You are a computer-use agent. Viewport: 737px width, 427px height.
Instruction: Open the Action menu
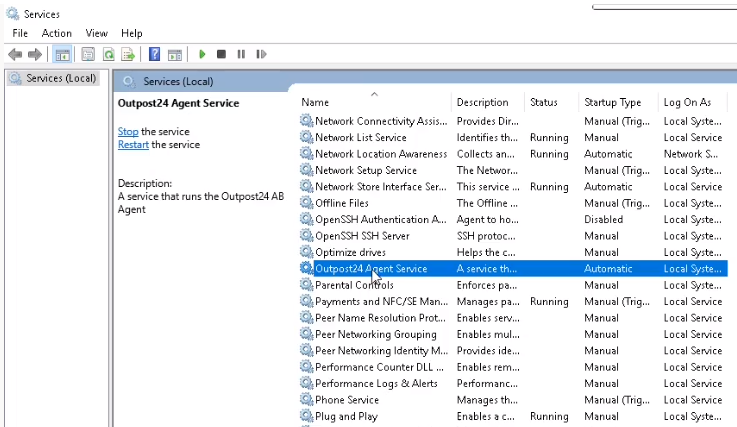[x=57, y=33]
